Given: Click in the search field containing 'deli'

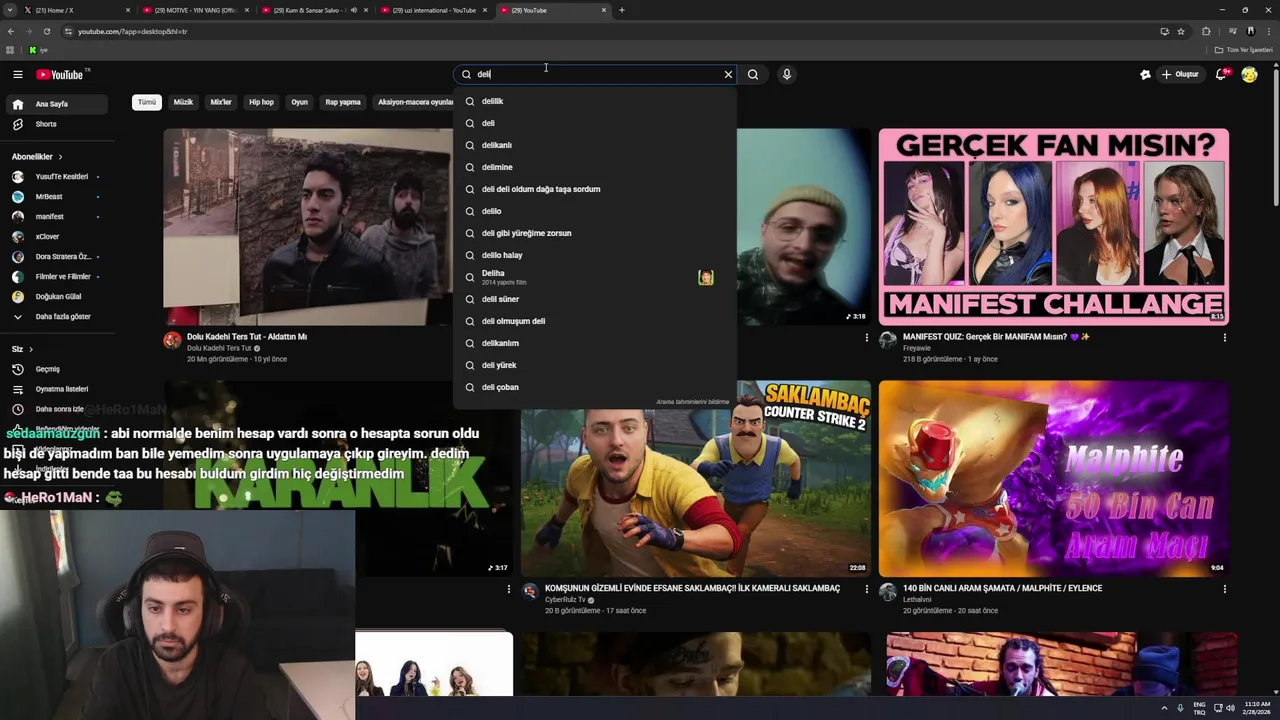Looking at the screenshot, I should (595, 74).
